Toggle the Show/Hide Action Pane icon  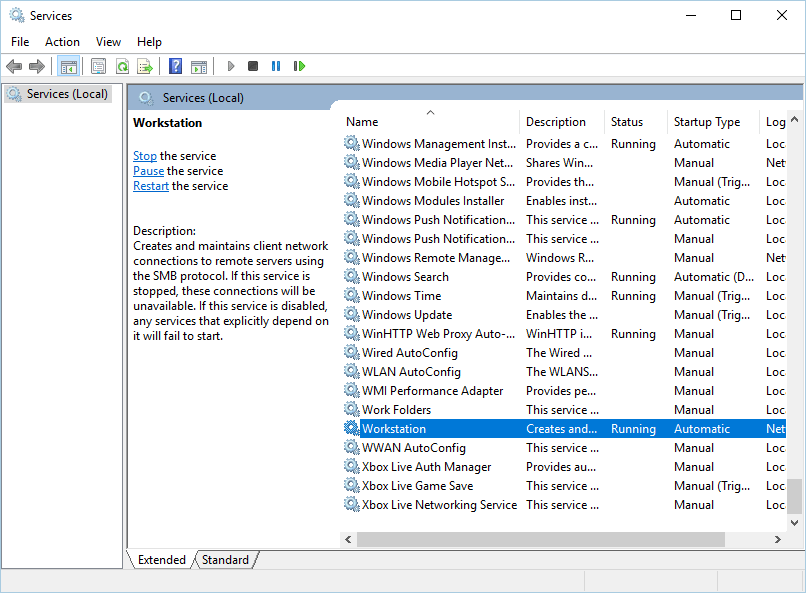[199, 66]
